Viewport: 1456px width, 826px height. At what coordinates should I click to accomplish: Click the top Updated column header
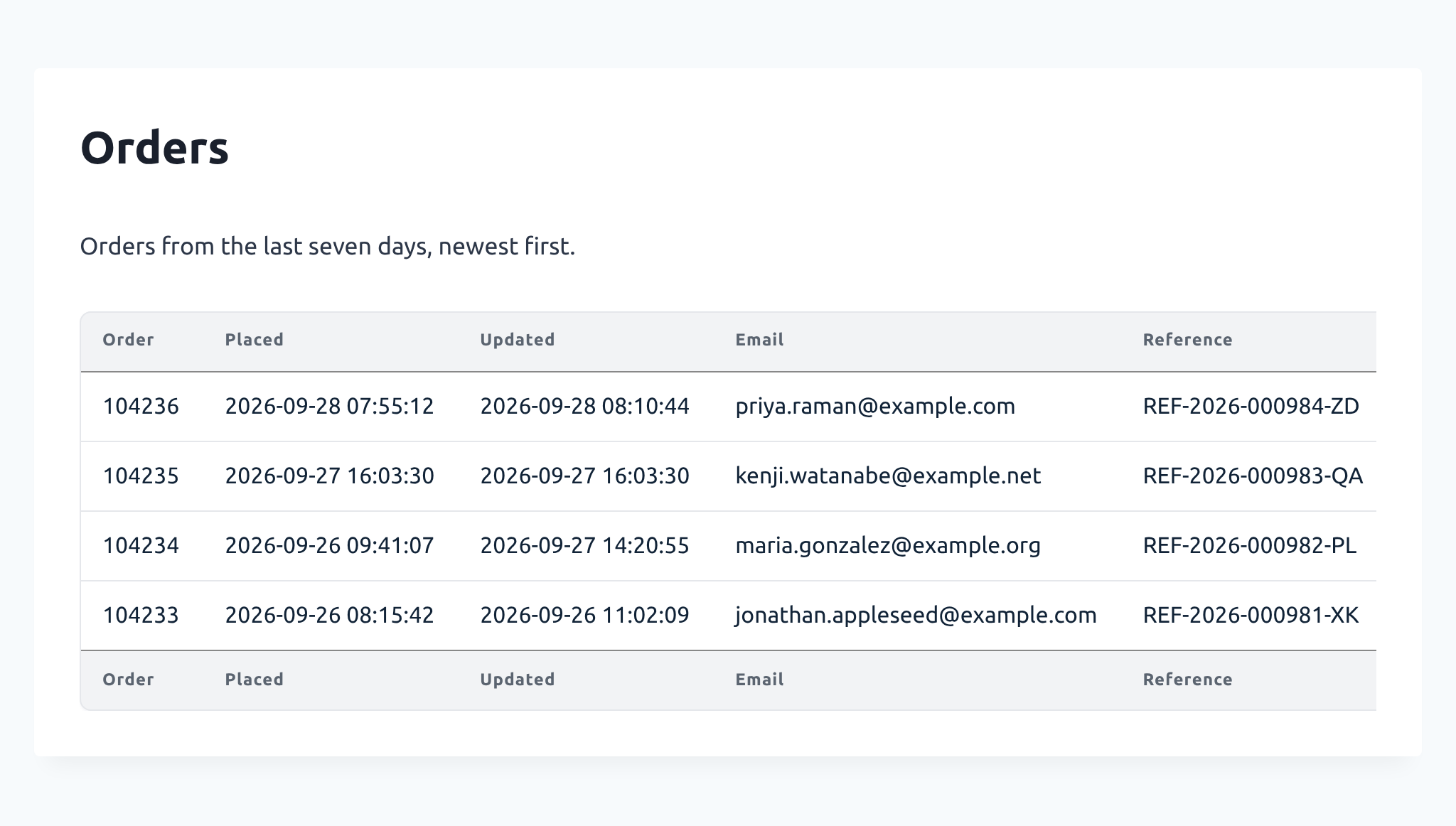[517, 340]
